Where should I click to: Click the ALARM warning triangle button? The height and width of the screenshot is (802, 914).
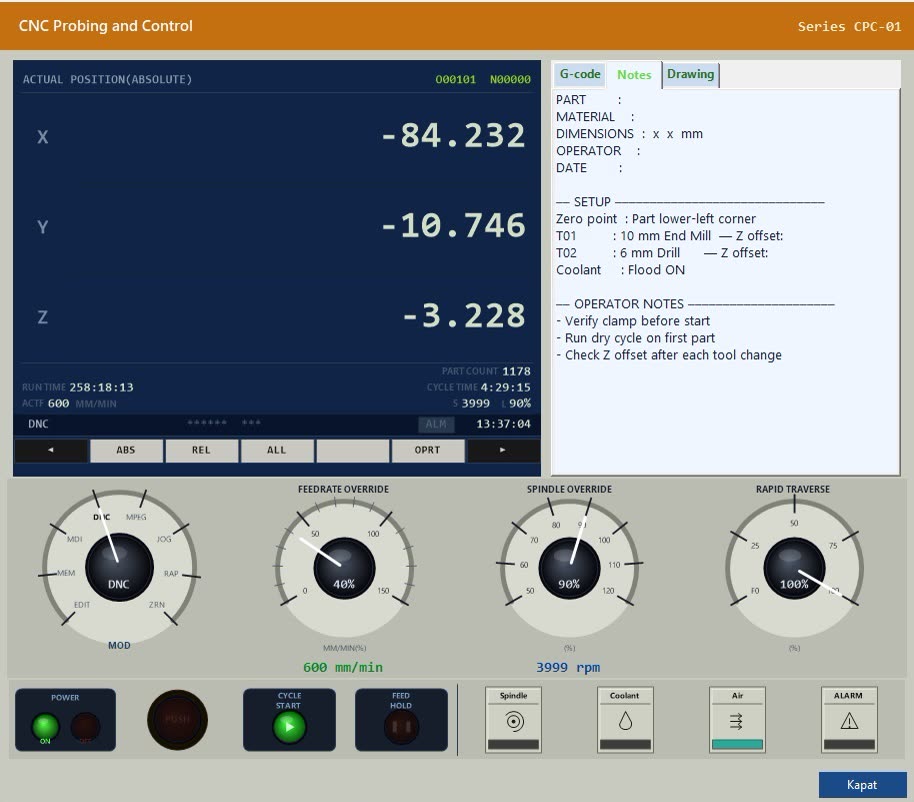click(849, 720)
